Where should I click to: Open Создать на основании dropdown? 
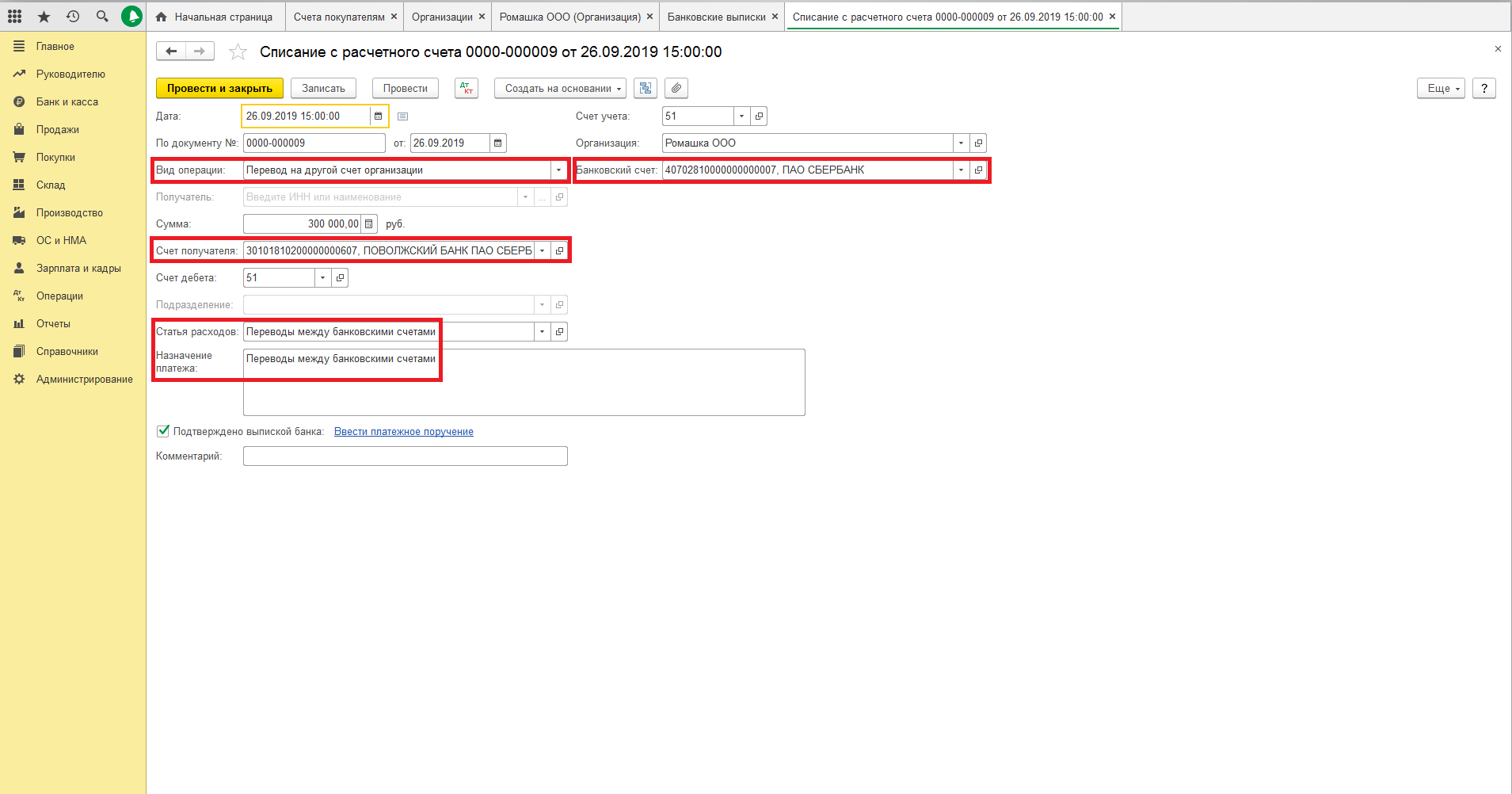[560, 88]
